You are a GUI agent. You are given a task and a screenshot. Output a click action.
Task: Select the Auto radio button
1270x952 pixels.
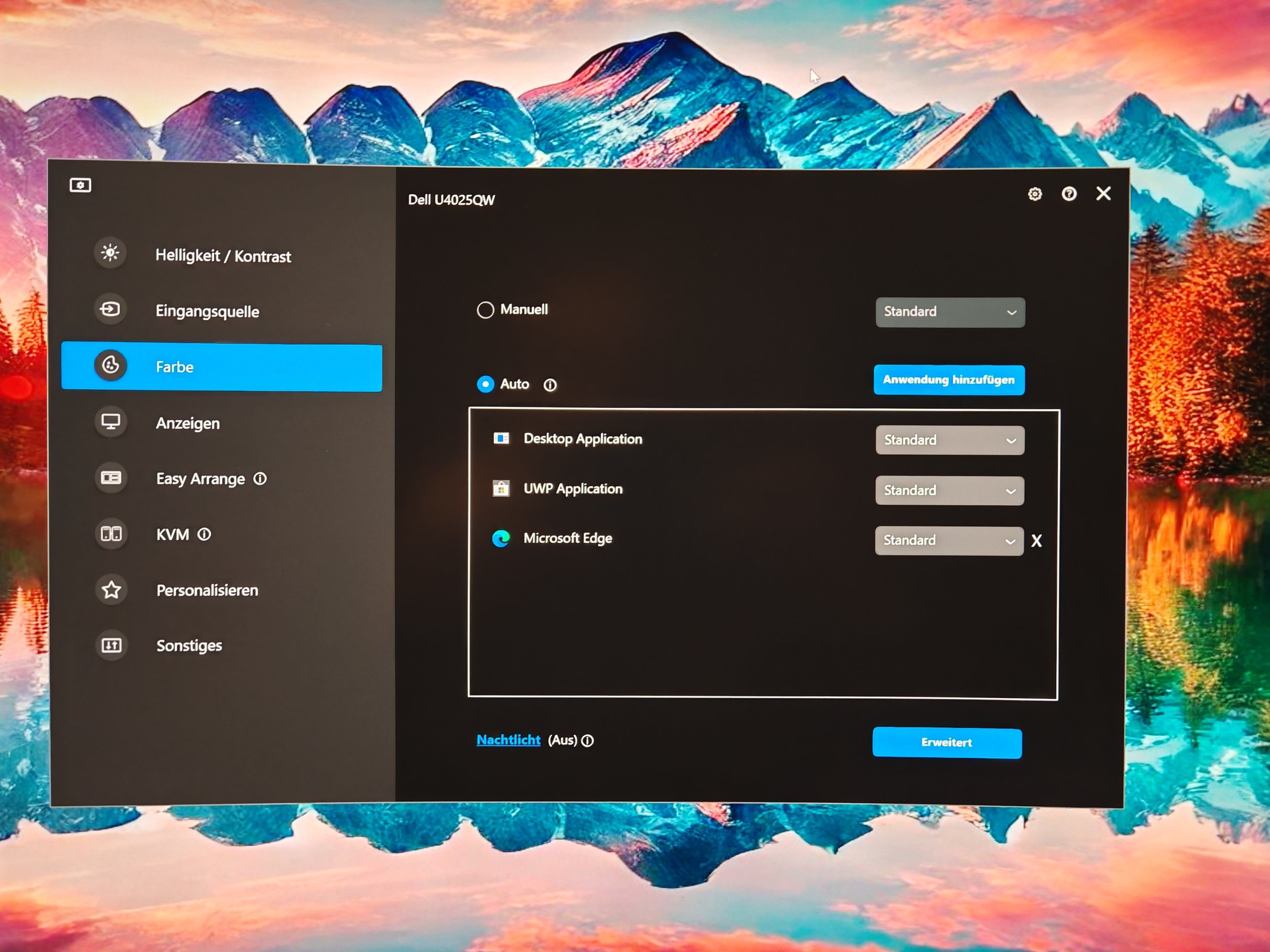485,384
